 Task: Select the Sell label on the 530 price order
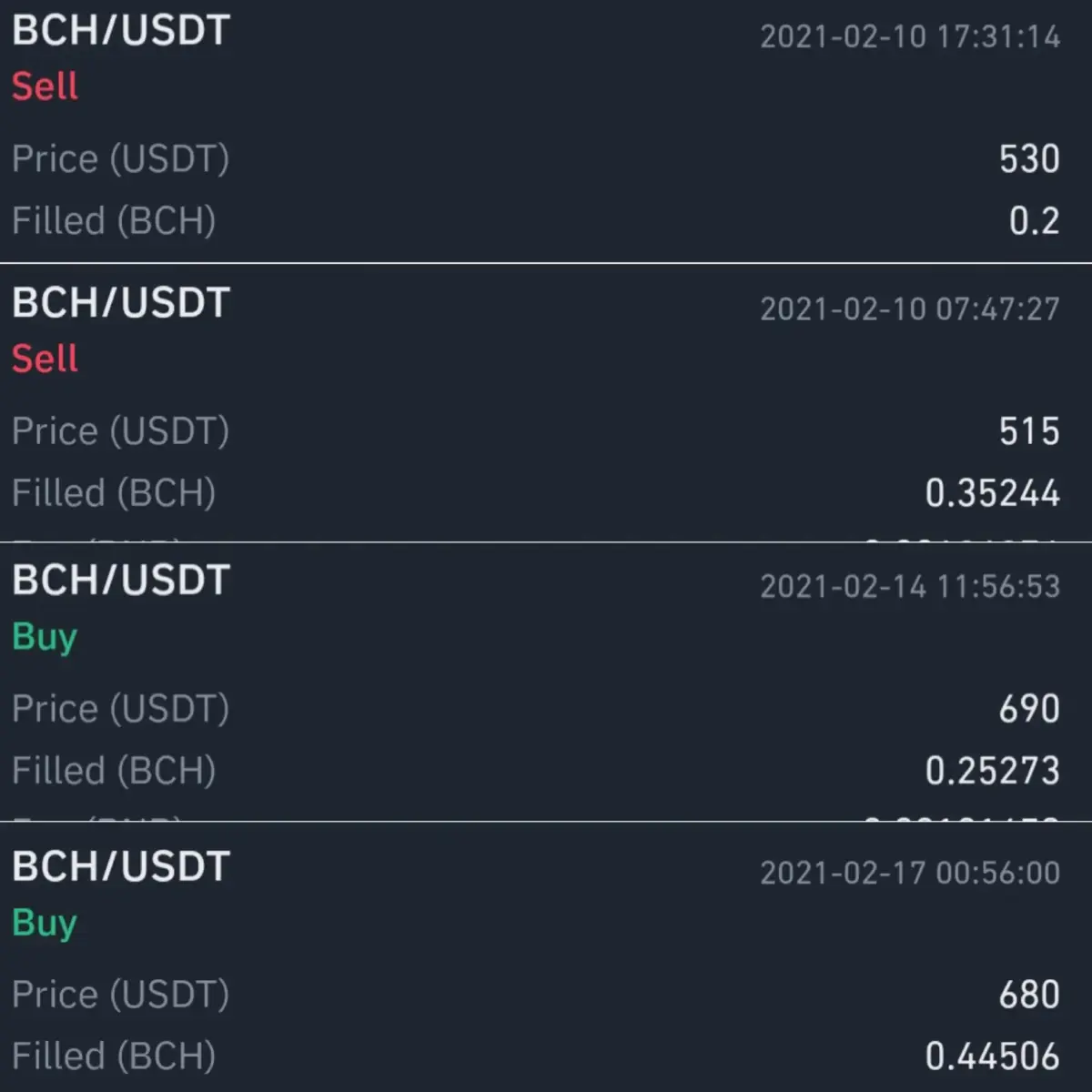coord(45,86)
